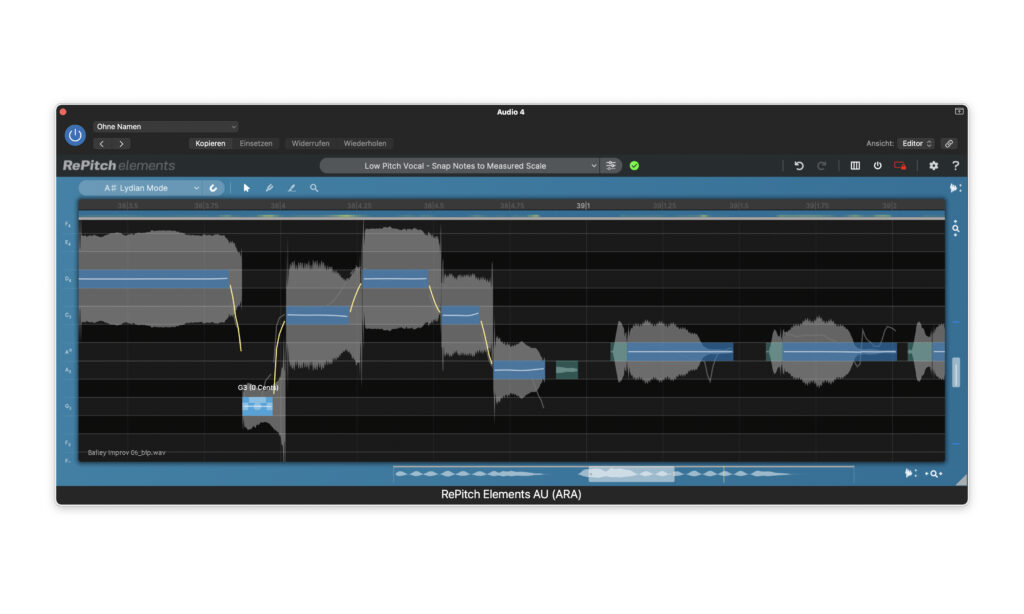Go to previous preset arrow
The height and width of the screenshot is (614, 1024).
[102, 144]
